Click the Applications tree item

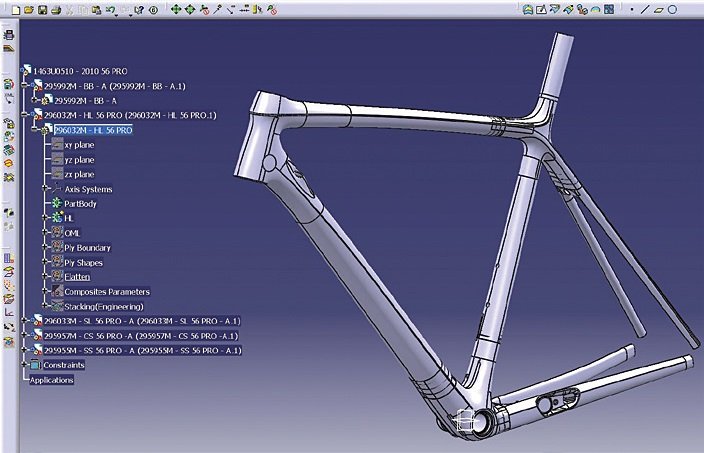pos(52,380)
